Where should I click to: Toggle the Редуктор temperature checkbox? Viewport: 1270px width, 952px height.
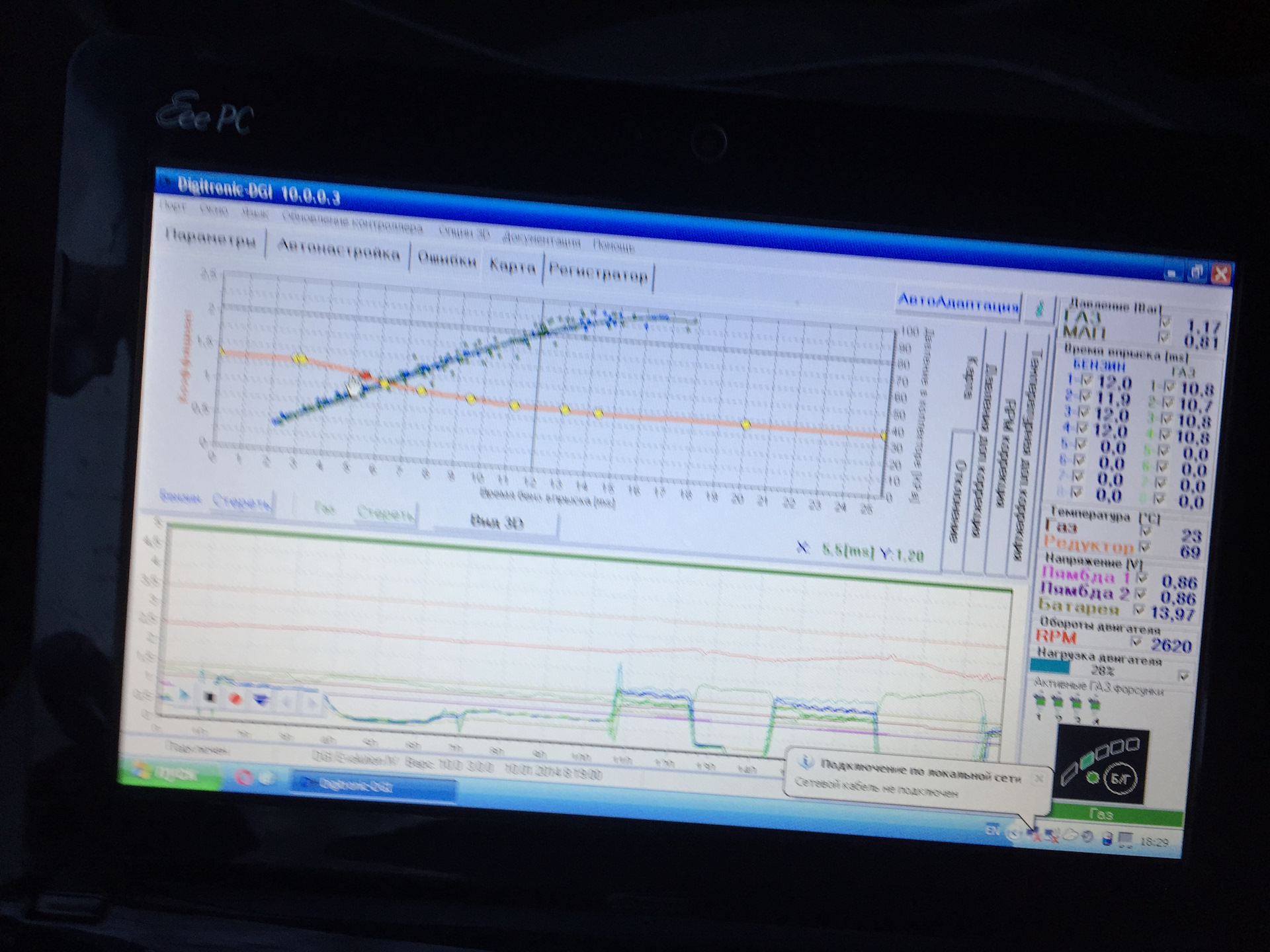(1145, 547)
